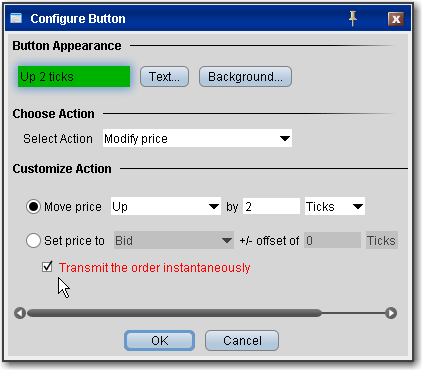Close the Configure Button dialog

396,19
